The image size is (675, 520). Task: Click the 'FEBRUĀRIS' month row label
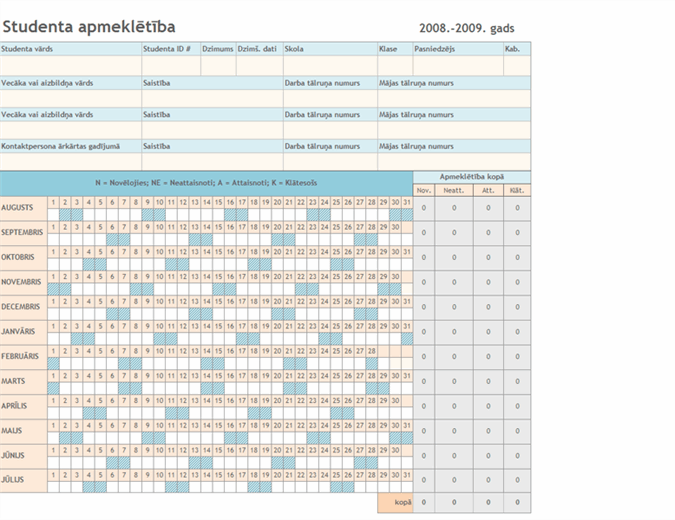click(23, 357)
